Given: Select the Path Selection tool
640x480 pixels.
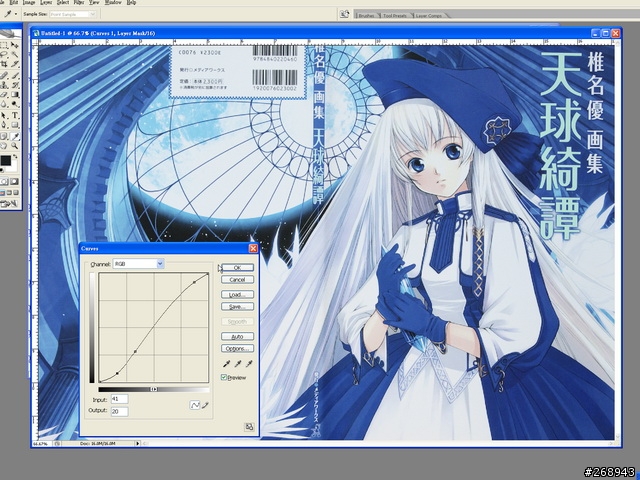Looking at the screenshot, I should pyautogui.click(x=4, y=116).
